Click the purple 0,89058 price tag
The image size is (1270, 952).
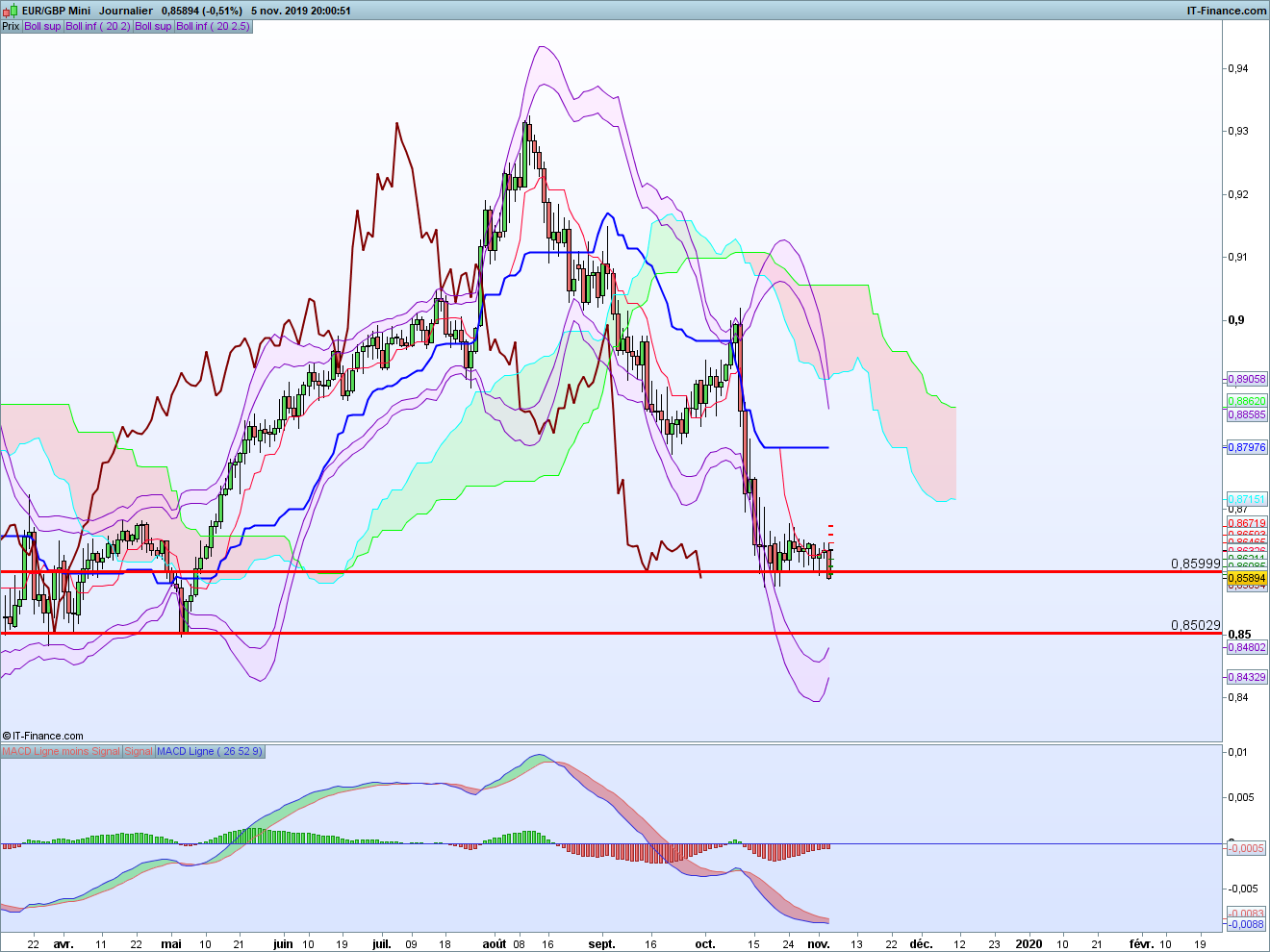(x=1247, y=379)
